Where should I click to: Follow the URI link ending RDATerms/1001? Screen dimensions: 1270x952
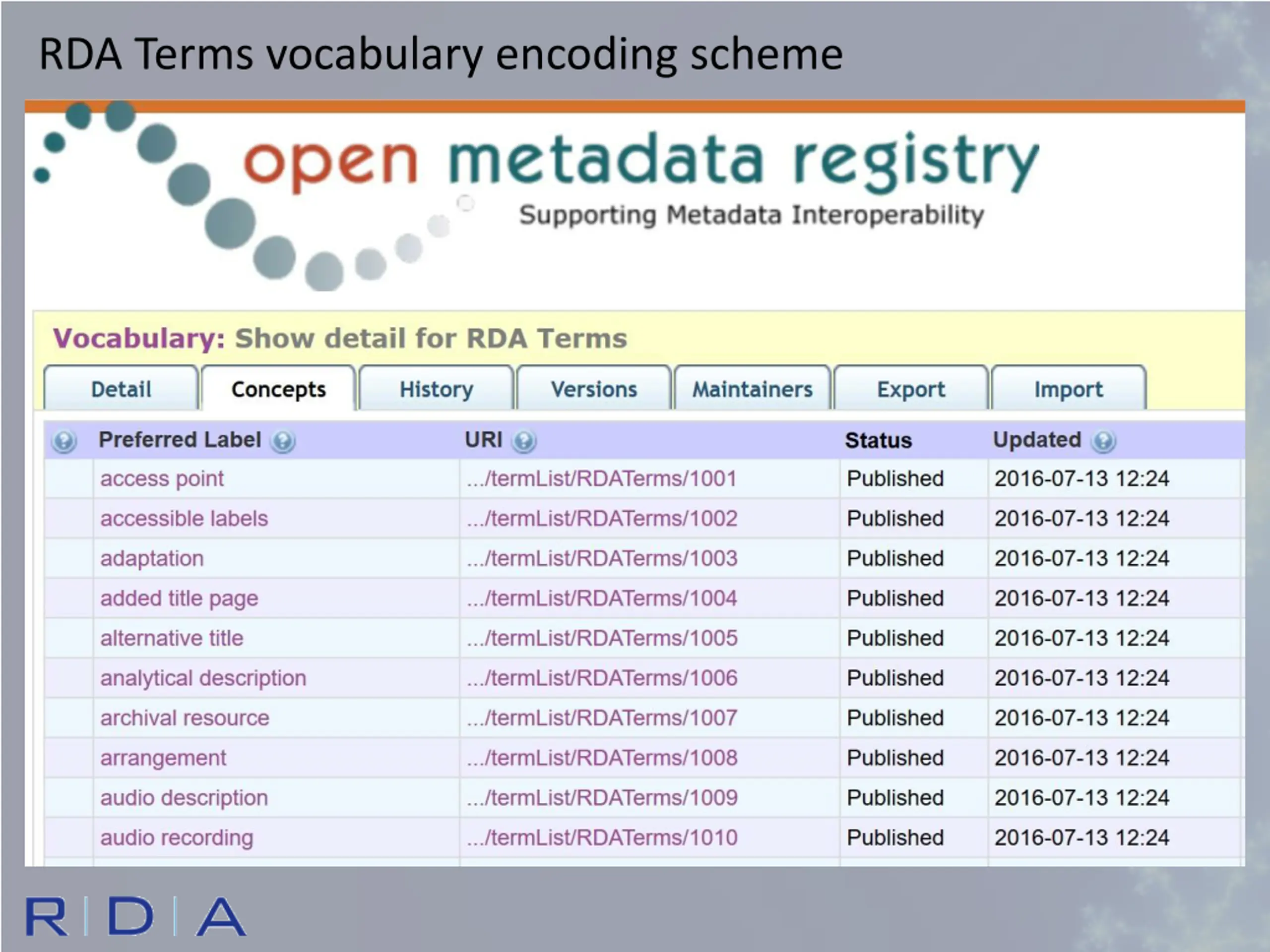click(x=602, y=478)
